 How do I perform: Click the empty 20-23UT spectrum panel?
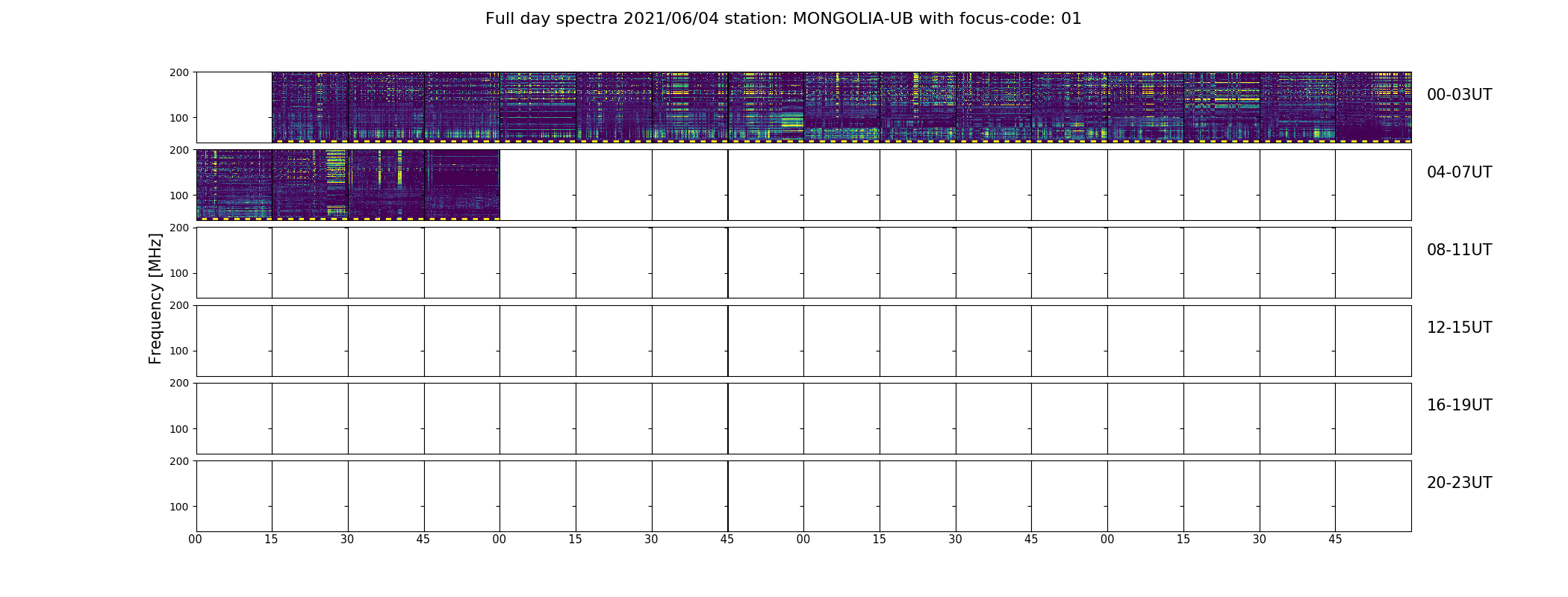click(x=803, y=496)
